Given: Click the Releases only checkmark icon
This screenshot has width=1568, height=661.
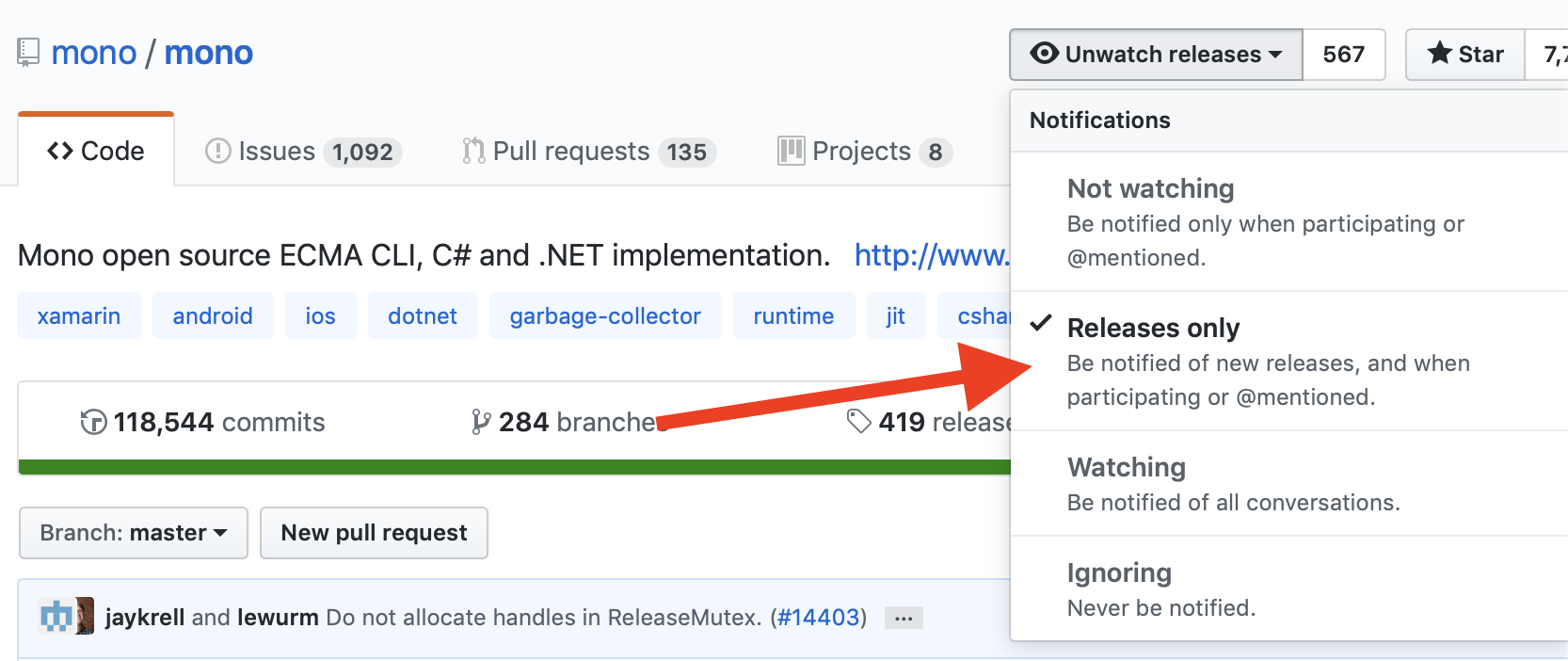Looking at the screenshot, I should (x=1041, y=325).
